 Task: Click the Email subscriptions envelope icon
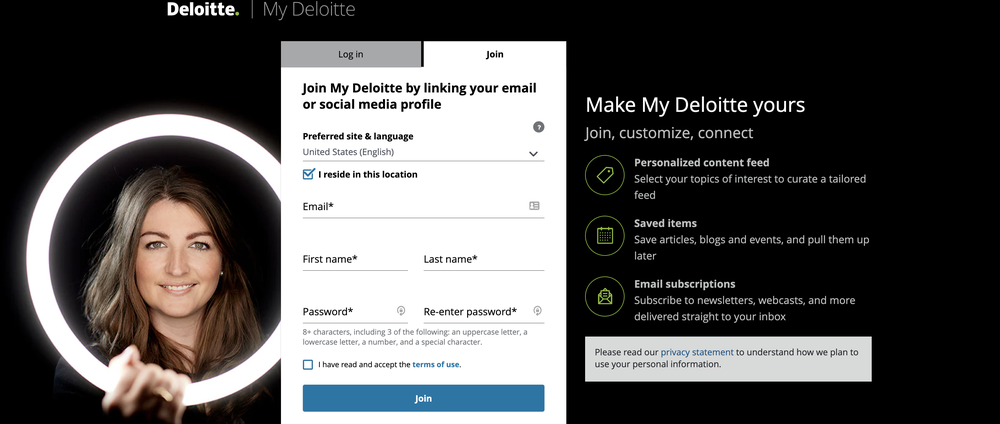(x=604, y=297)
